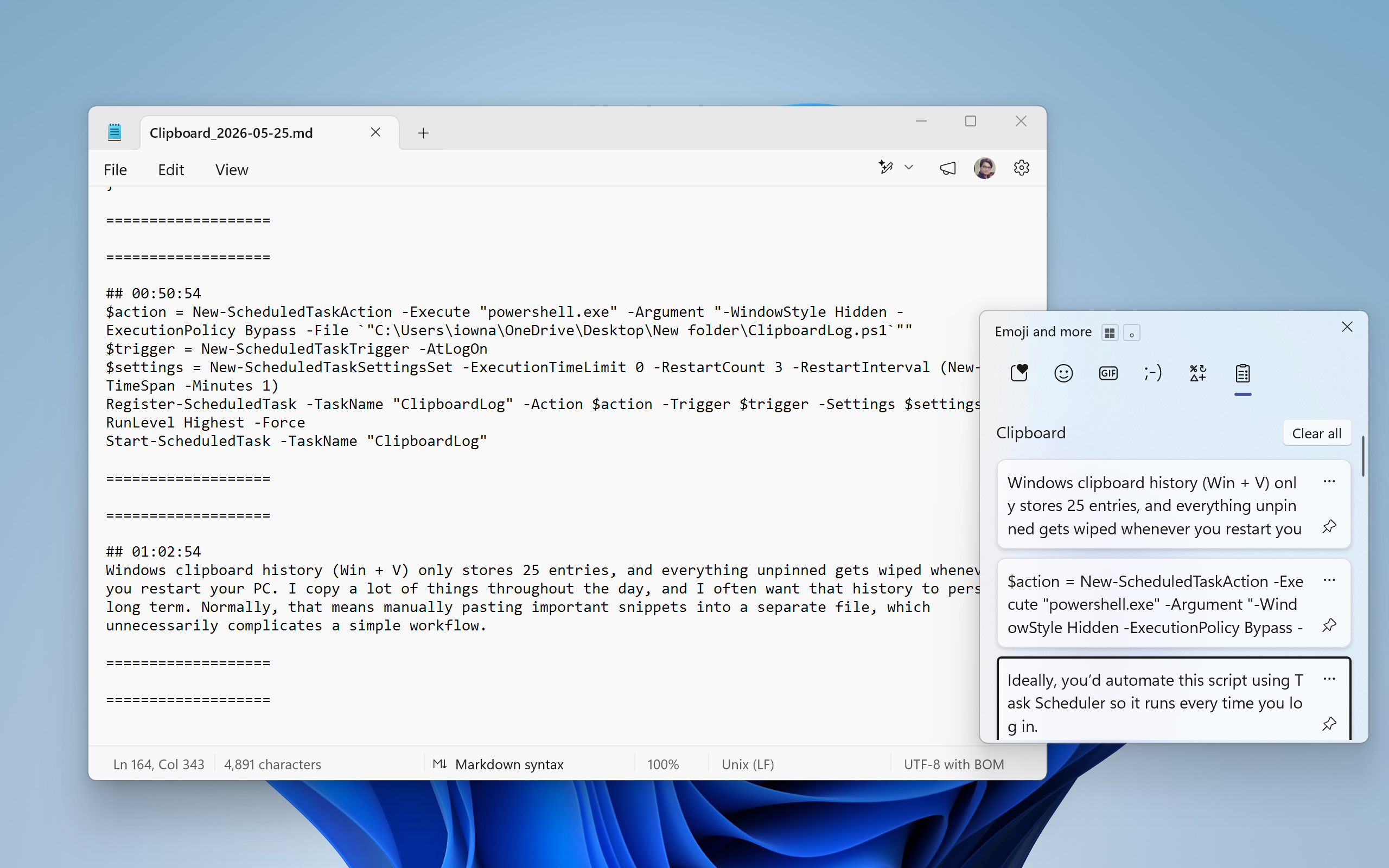Click the Notepad app icon
Image resolution: width=1389 pixels, height=868 pixels.
coord(114,132)
